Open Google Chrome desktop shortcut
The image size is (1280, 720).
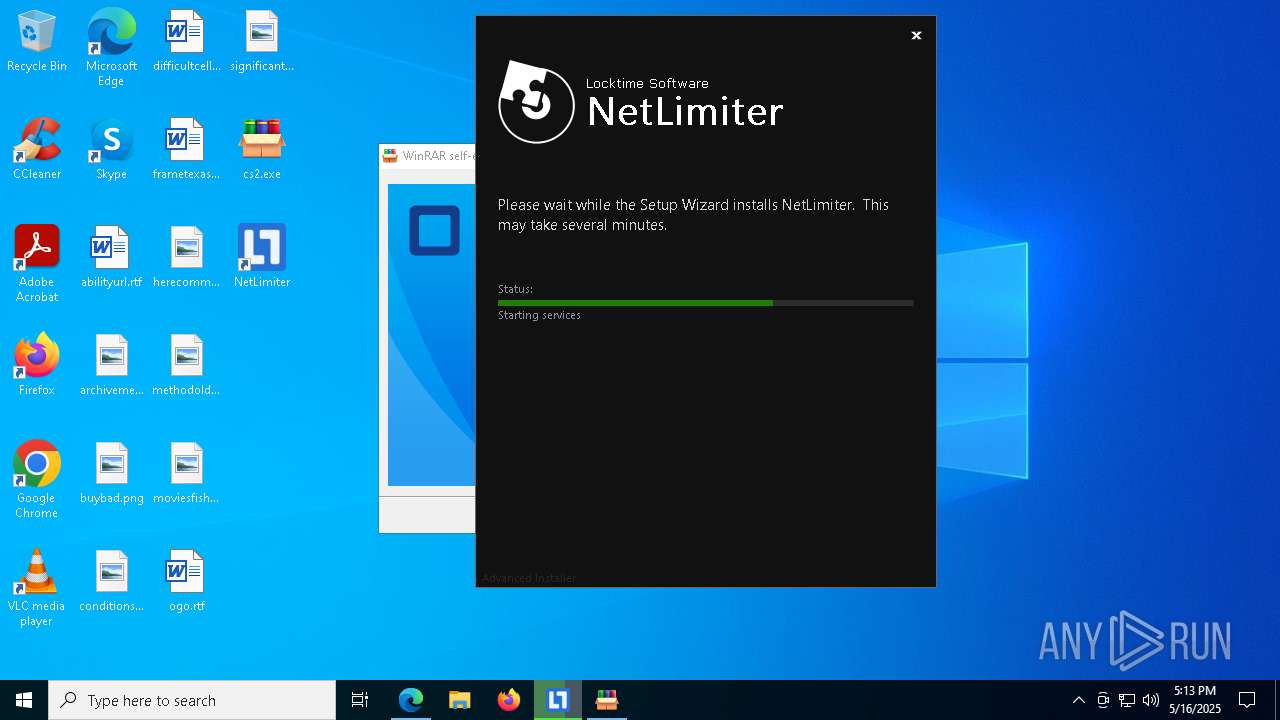(37, 480)
